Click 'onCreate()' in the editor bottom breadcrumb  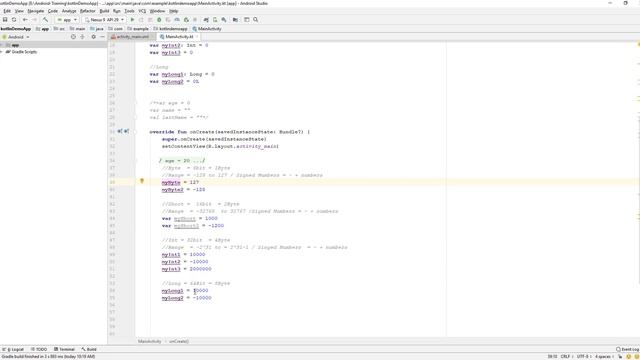(179, 341)
